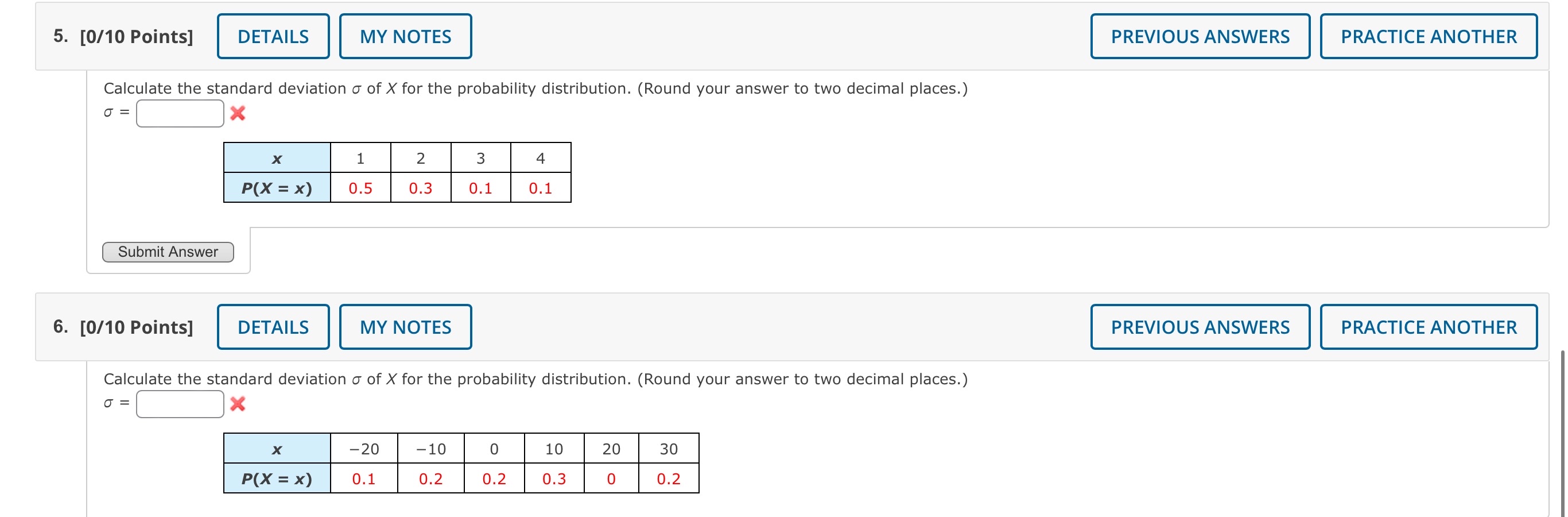Screen dimensions: 1568x517
Task: Open DETAILS for question 5
Action: click(273, 36)
